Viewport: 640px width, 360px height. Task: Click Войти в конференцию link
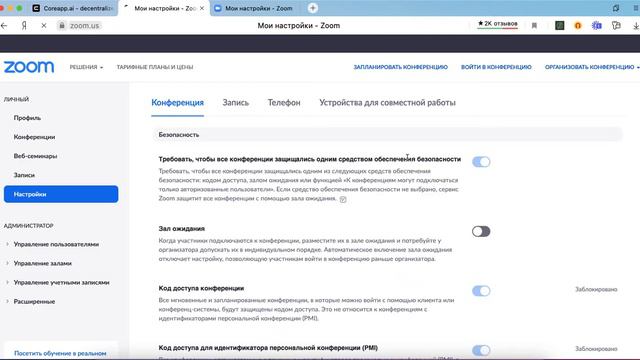tap(496, 67)
